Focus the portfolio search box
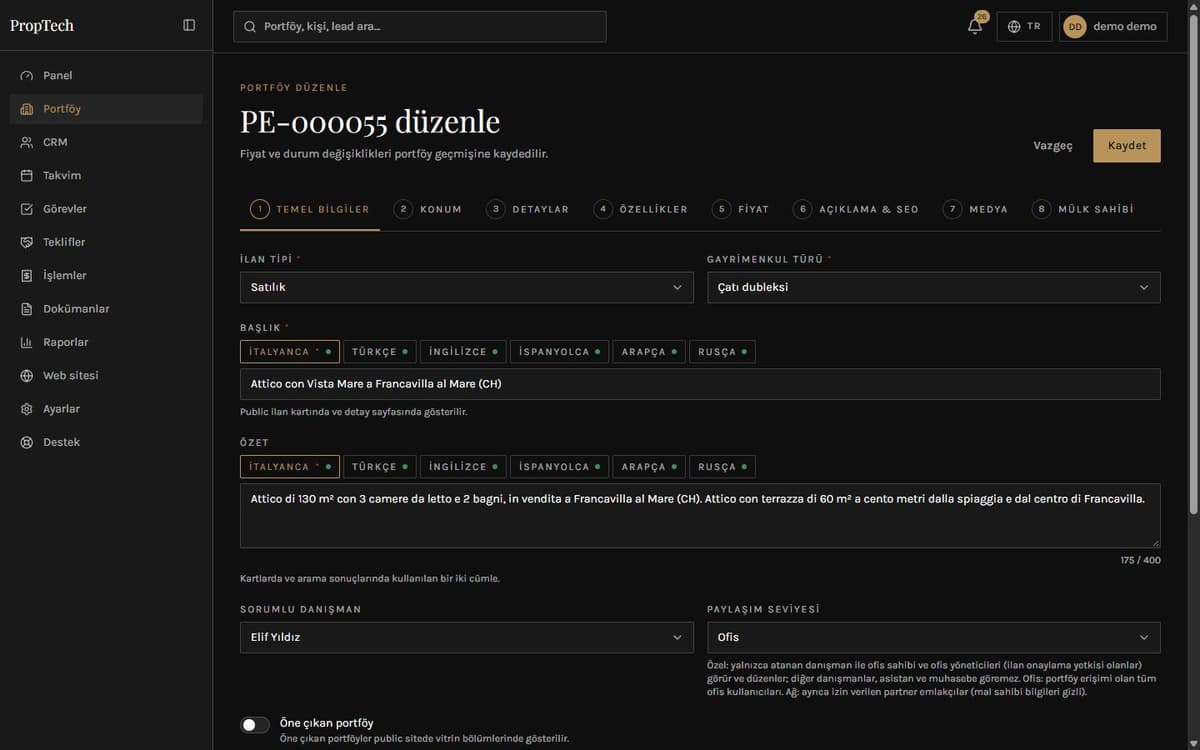The image size is (1200, 750). 420,27
